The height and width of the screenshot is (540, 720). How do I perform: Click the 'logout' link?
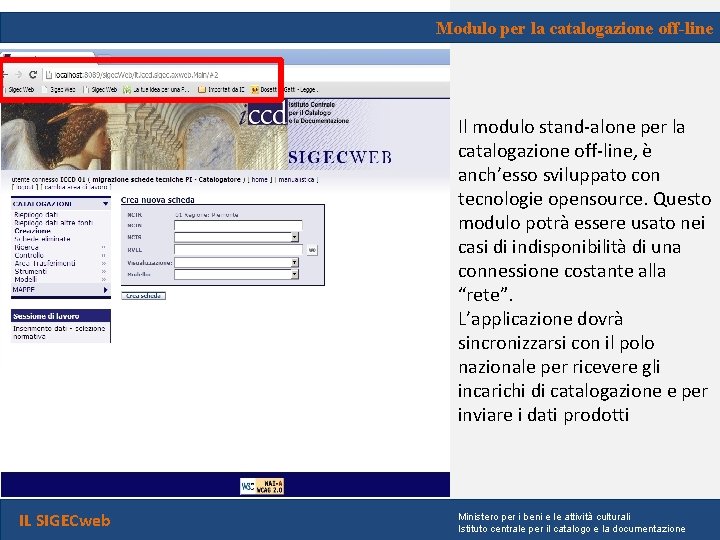25,187
